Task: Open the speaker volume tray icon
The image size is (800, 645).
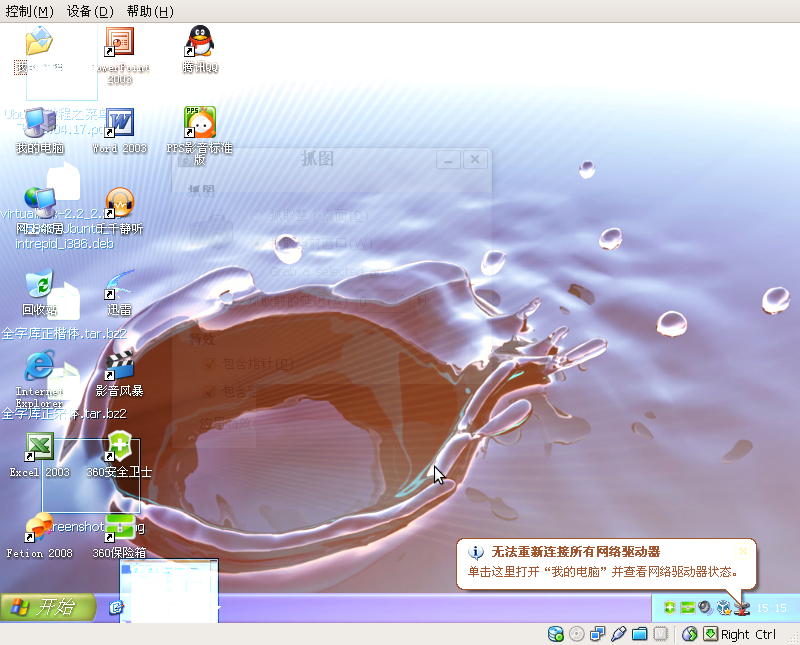Action: pos(705,608)
